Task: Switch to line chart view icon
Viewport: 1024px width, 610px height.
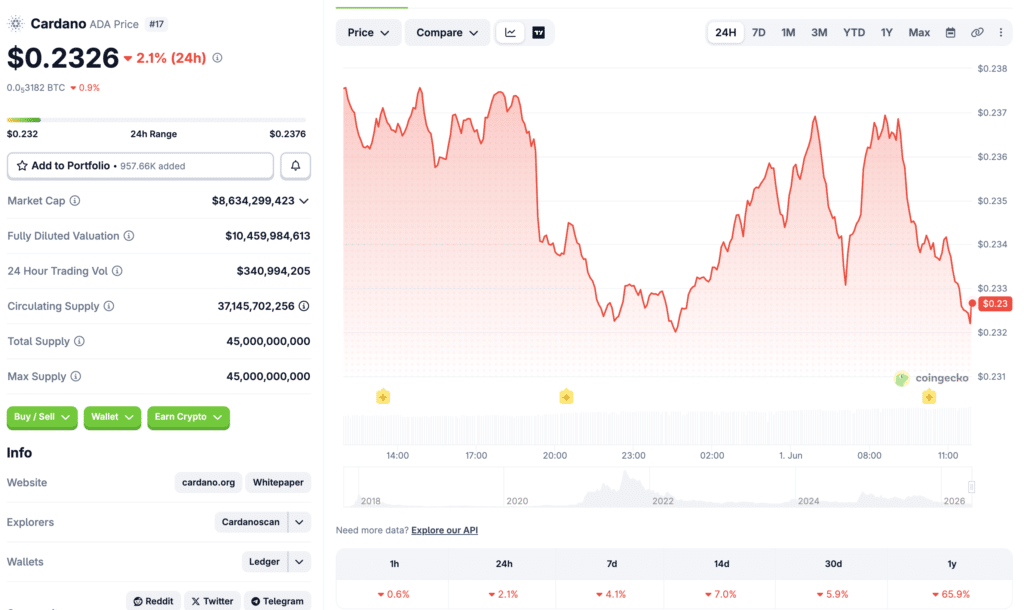Action: pyautogui.click(x=510, y=33)
